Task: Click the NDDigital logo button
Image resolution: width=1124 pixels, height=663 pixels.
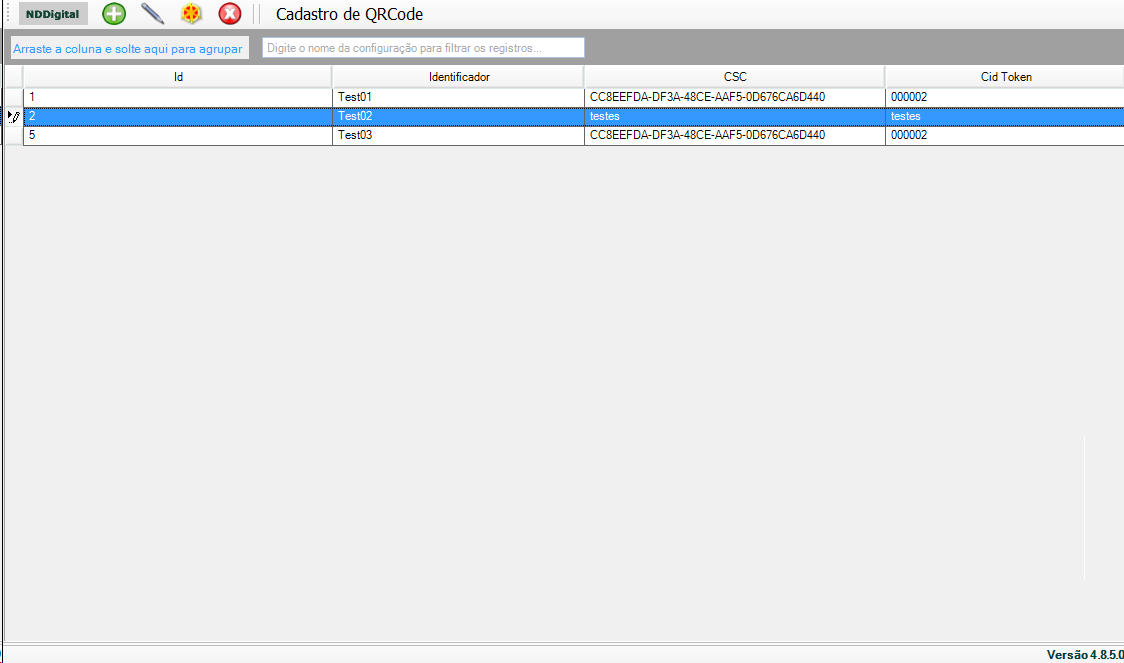Action: click(53, 14)
